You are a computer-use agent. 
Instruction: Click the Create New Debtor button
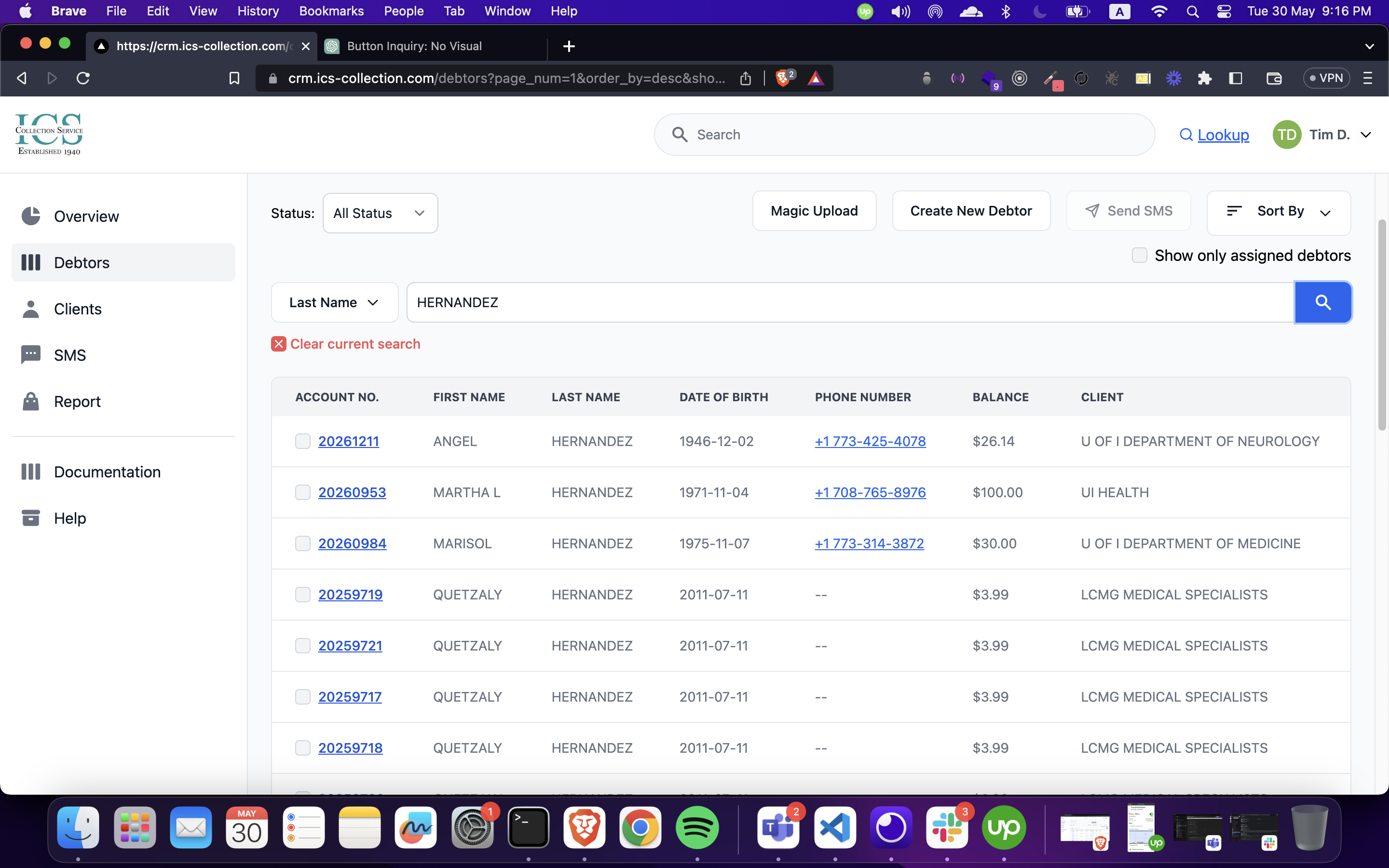(x=970, y=211)
